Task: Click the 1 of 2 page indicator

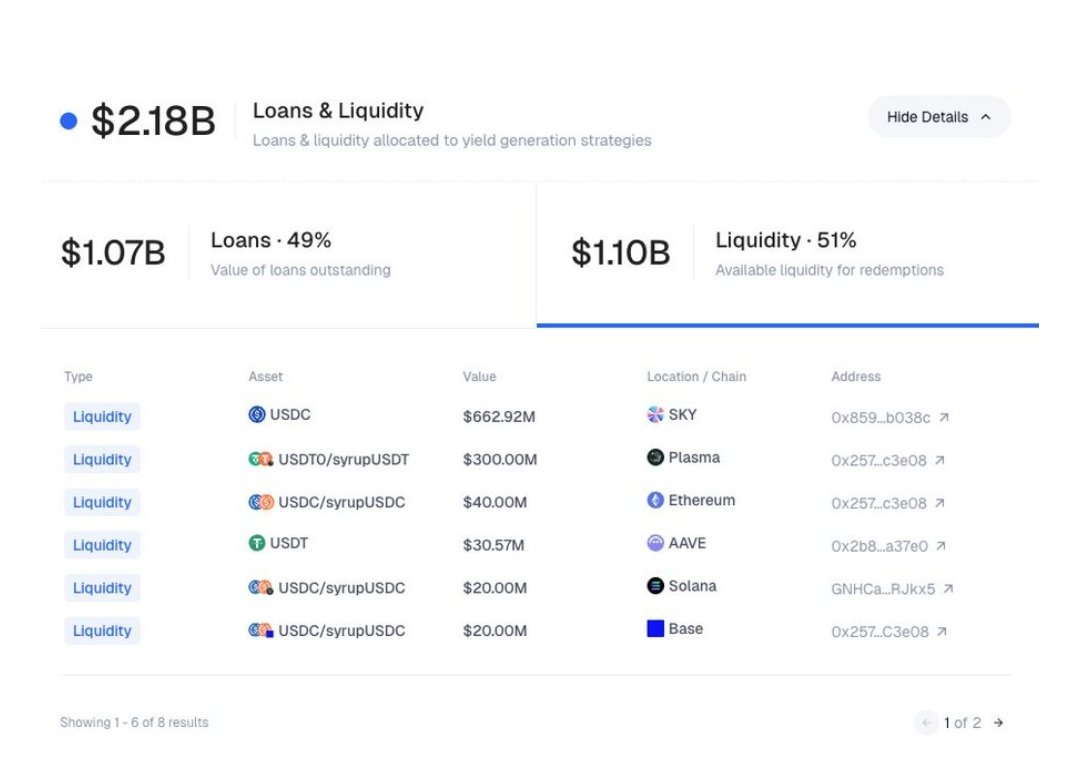Action: pos(962,722)
